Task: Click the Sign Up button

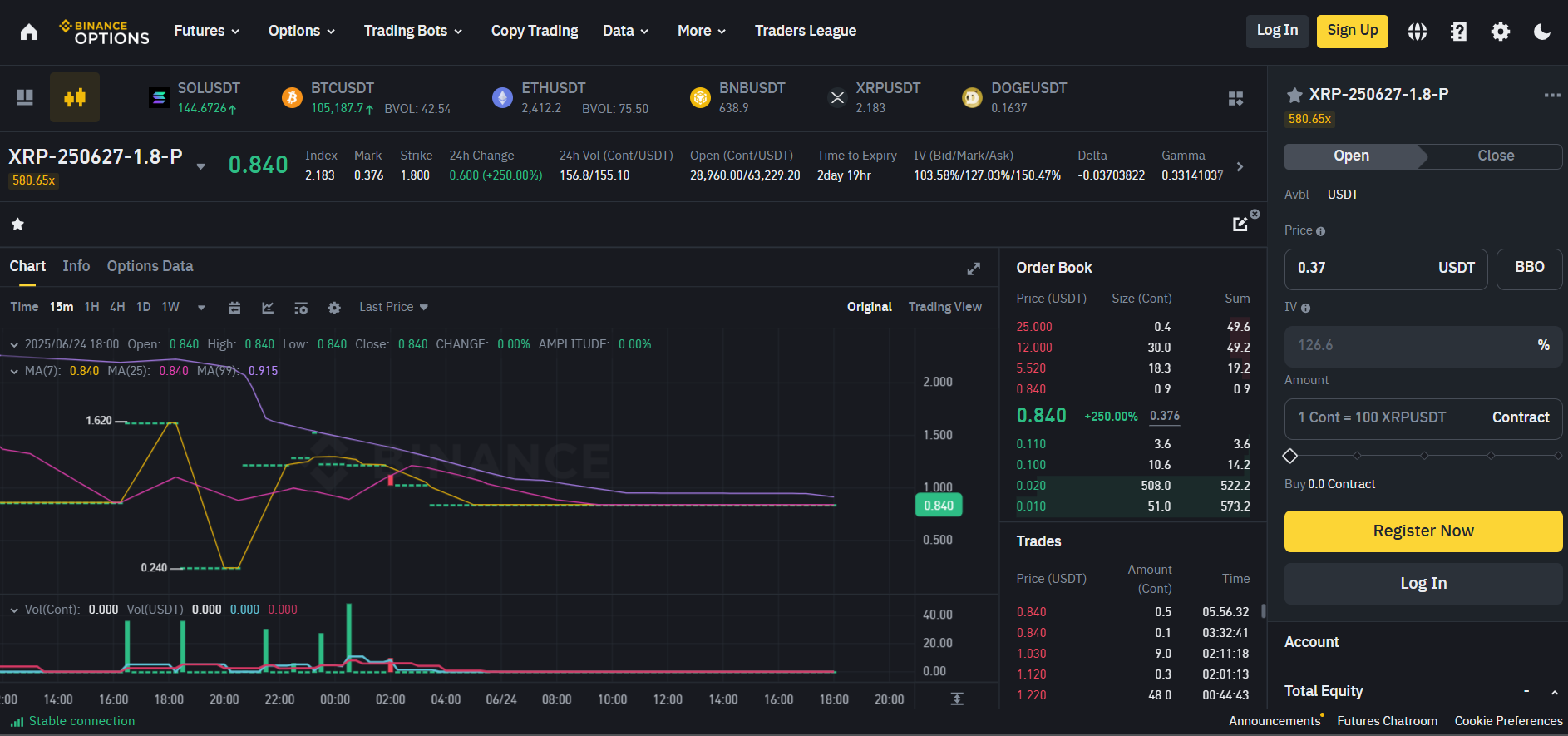Action: click(1353, 31)
